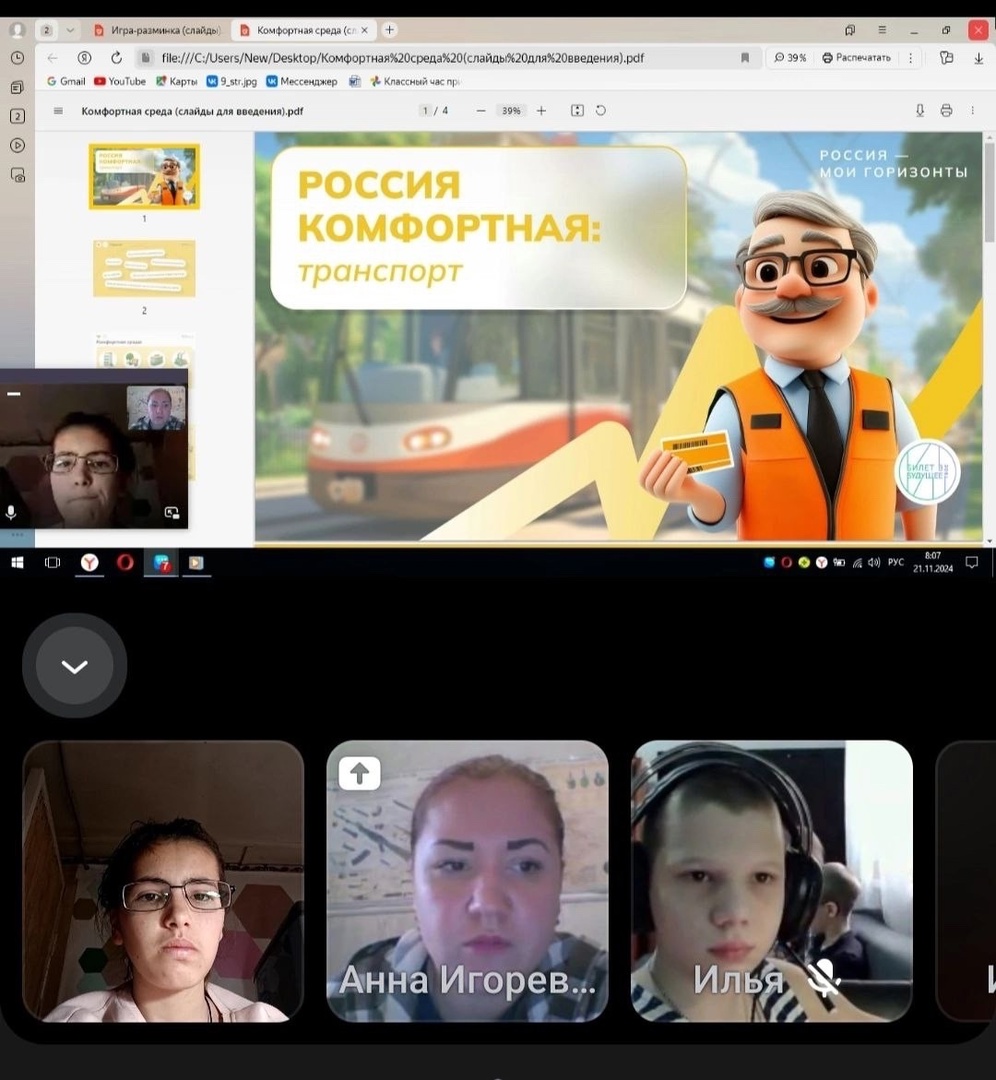Click screen share icon in floating call window

pos(172,513)
